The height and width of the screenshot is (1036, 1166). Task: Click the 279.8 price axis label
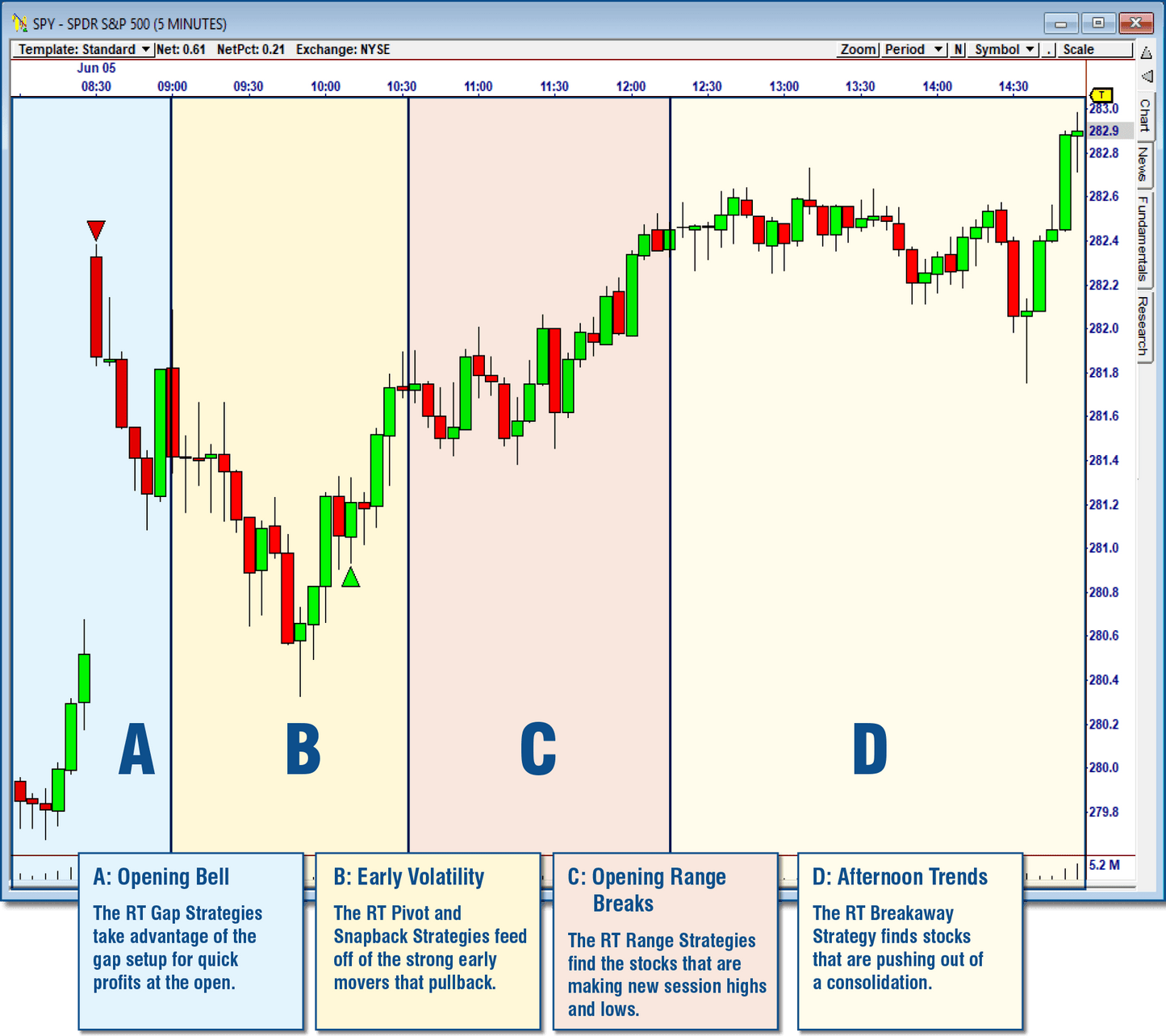(x=1104, y=812)
